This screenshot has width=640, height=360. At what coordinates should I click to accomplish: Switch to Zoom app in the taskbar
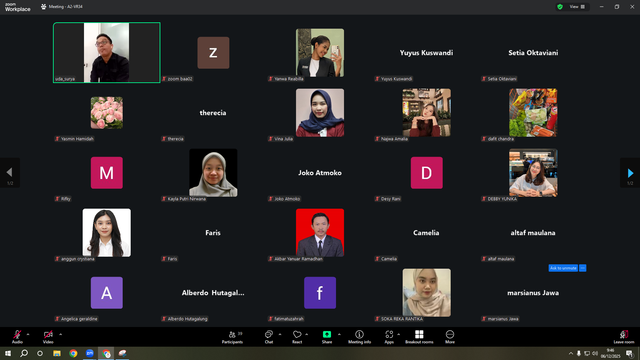point(90,353)
